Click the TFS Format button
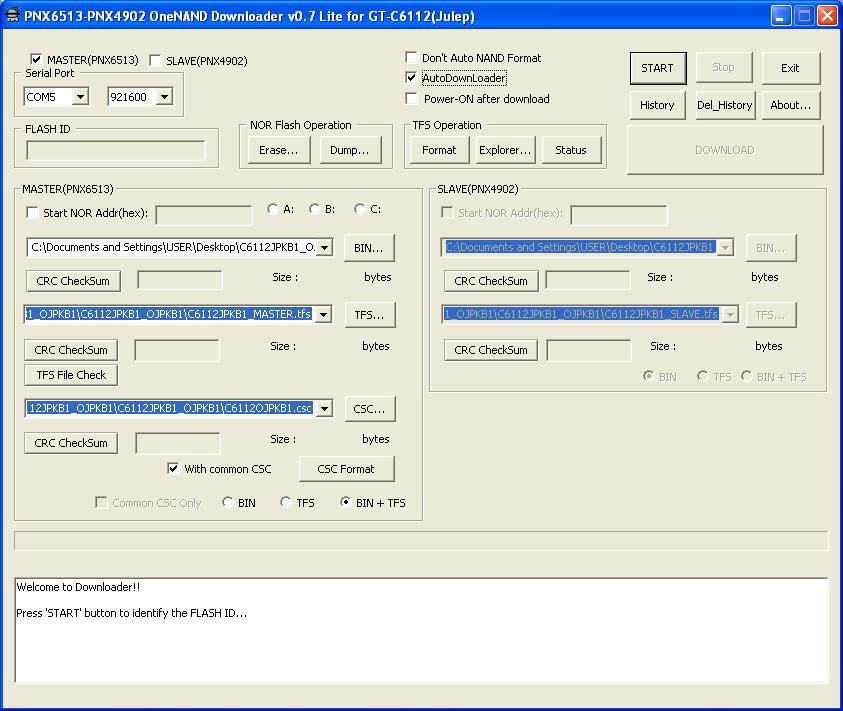 [439, 150]
